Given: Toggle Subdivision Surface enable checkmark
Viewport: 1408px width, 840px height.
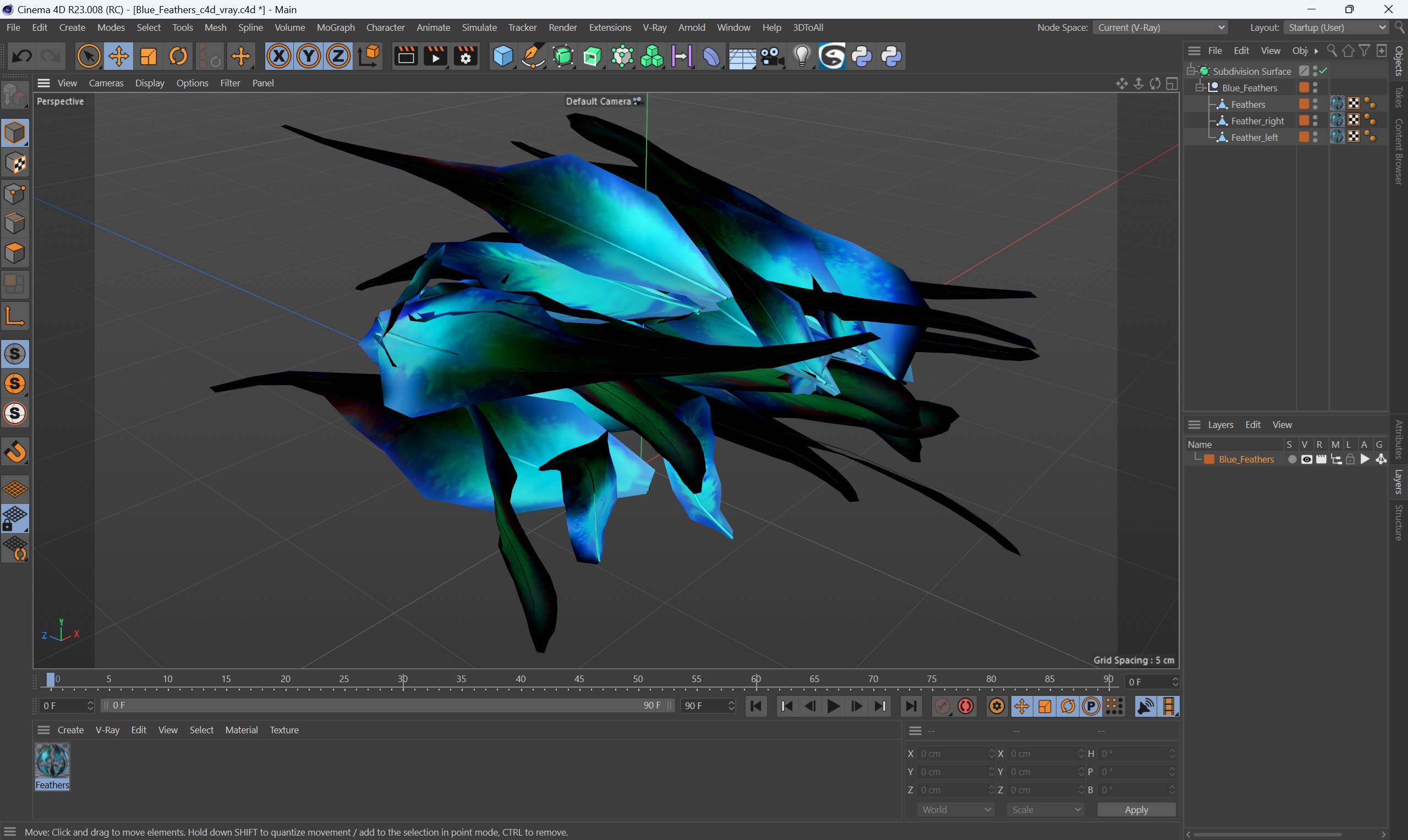Looking at the screenshot, I should coord(1324,71).
